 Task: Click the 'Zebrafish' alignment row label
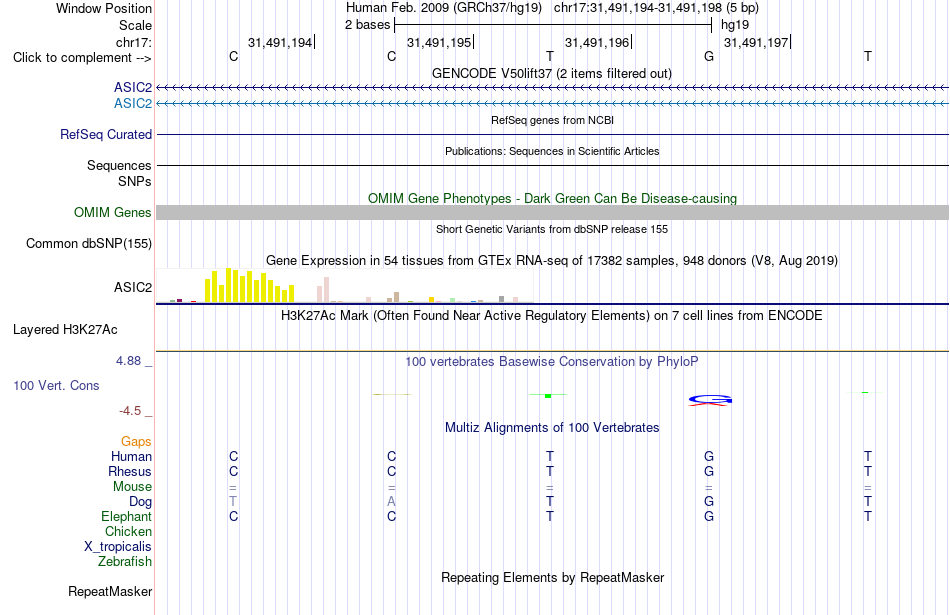tap(125, 562)
